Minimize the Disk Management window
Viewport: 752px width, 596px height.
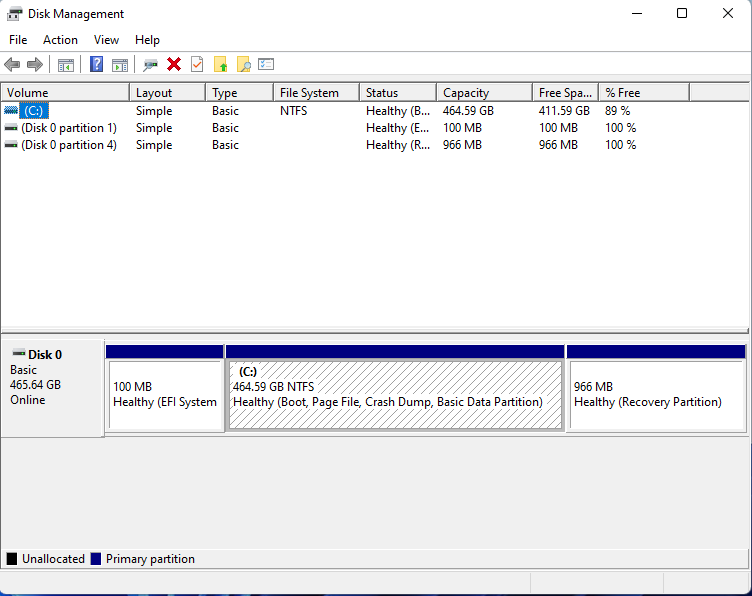click(637, 13)
